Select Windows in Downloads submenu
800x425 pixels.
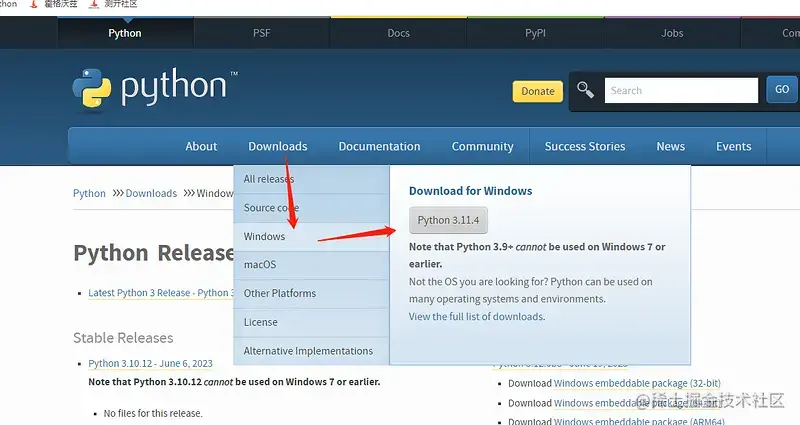point(311,236)
